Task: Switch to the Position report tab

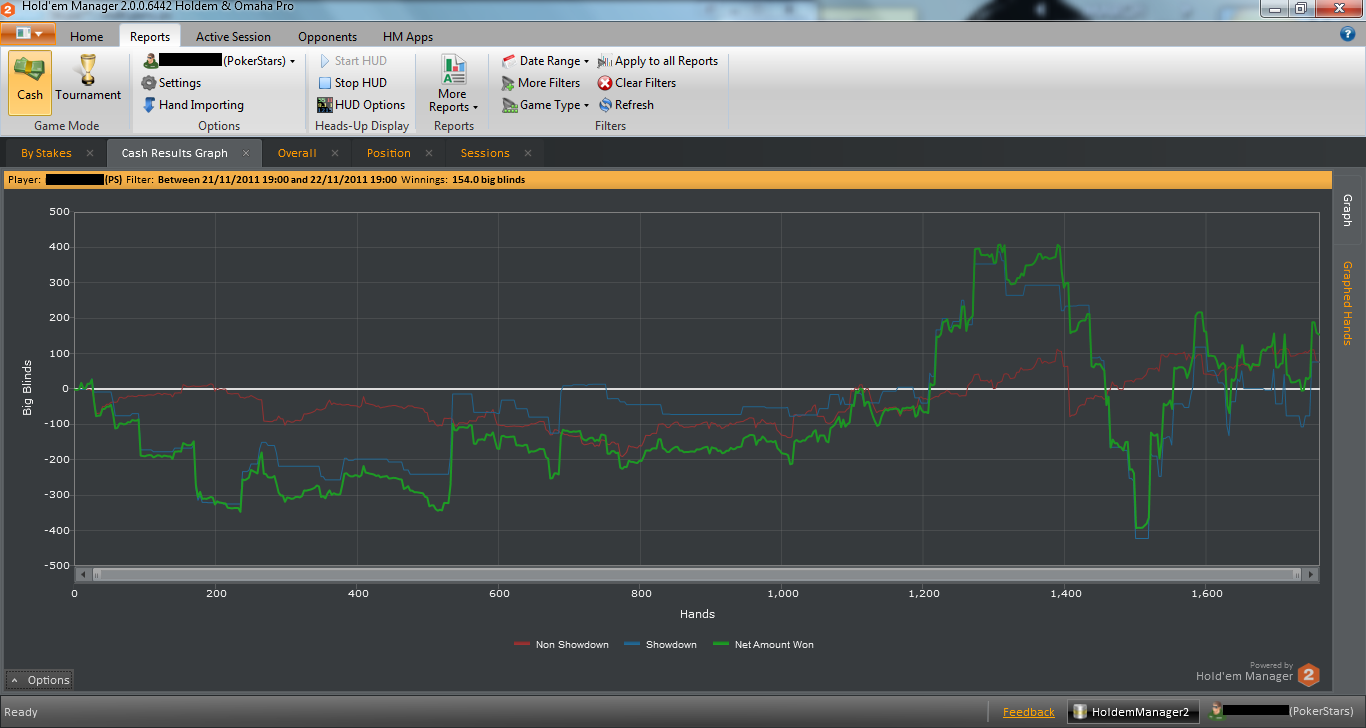Action: coord(389,153)
